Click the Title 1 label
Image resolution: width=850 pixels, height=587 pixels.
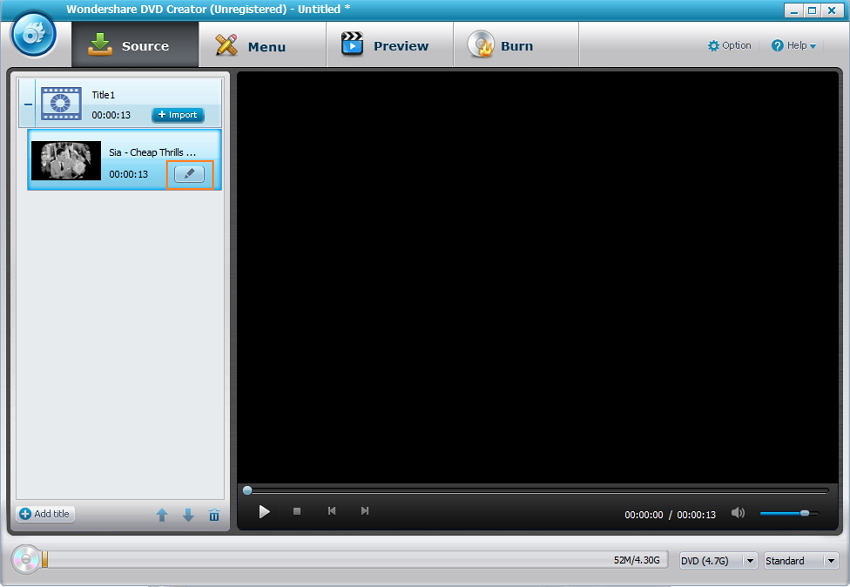pyautogui.click(x=103, y=95)
